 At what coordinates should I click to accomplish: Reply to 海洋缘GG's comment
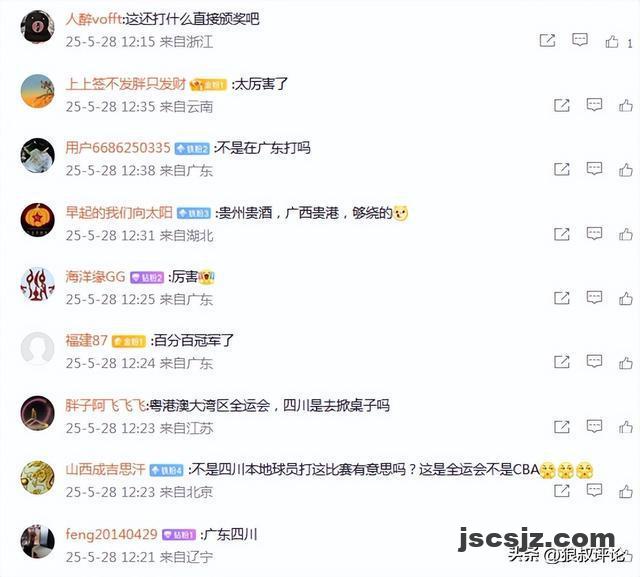(594, 297)
